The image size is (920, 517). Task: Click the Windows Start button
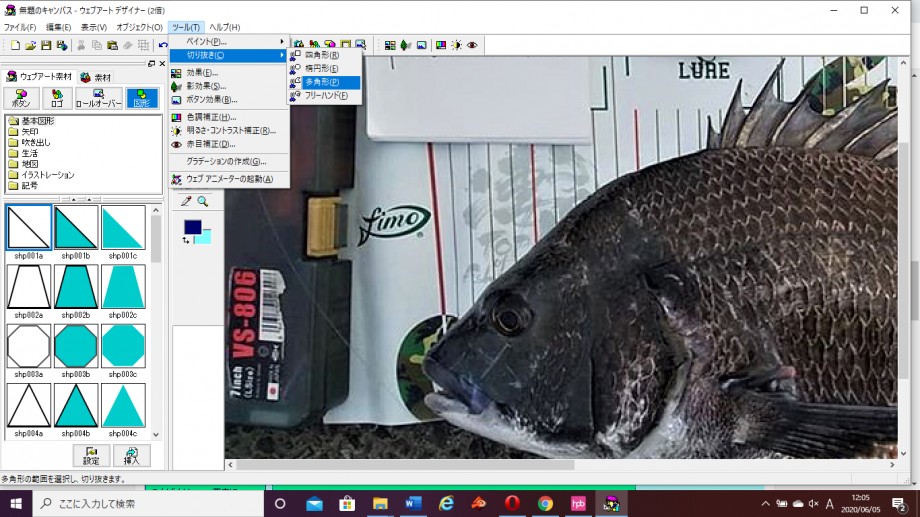[16, 504]
